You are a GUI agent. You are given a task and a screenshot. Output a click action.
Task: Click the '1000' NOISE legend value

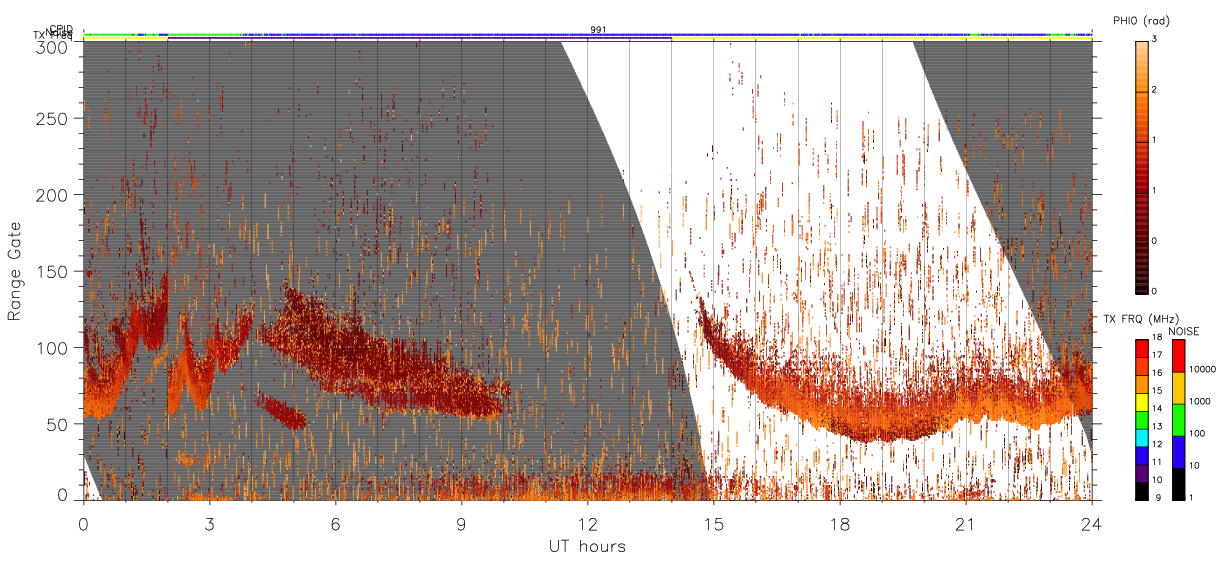pyautogui.click(x=1200, y=400)
